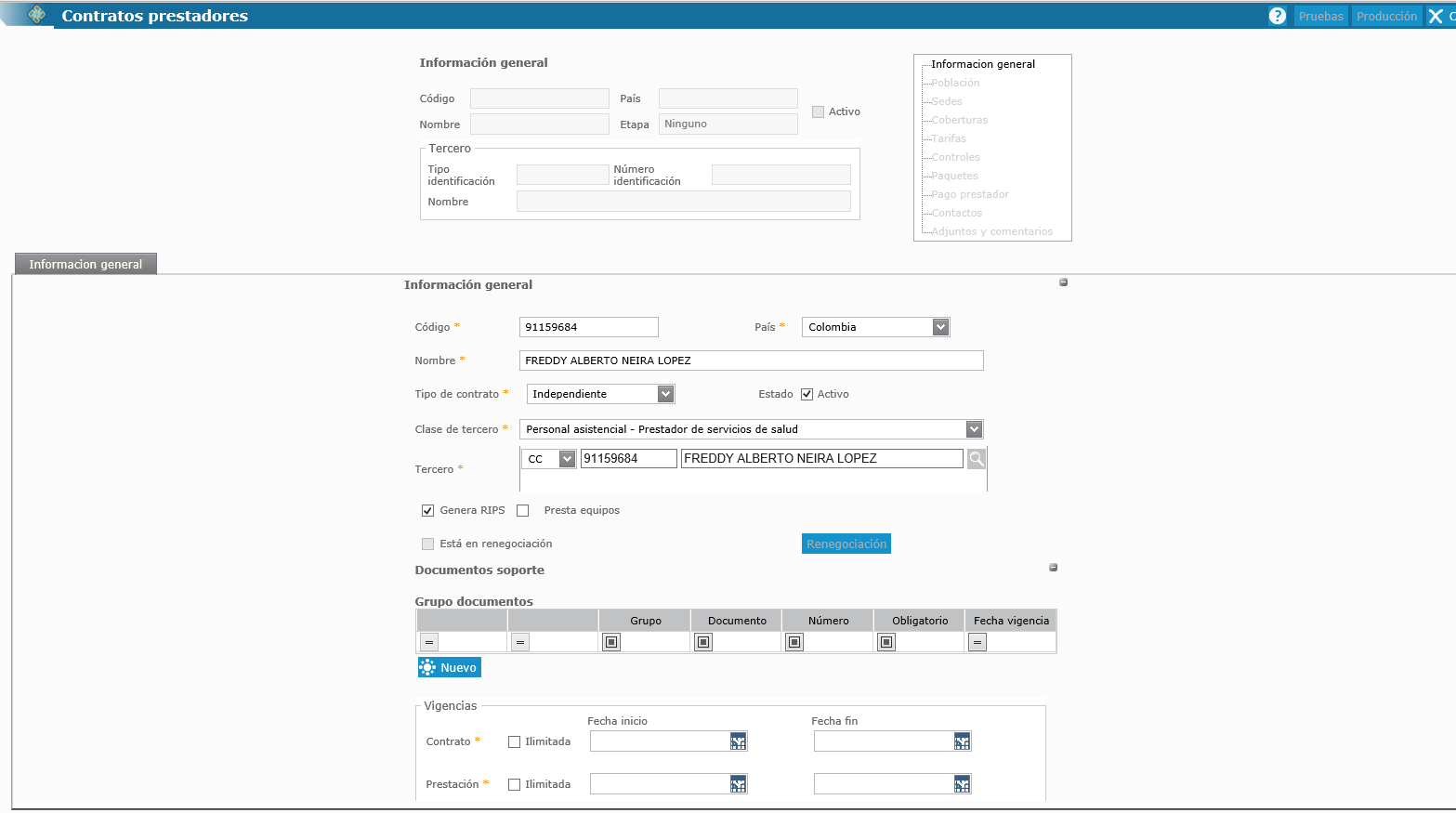Click Nuevo to add a document
This screenshot has width=1456, height=813.
click(450, 667)
